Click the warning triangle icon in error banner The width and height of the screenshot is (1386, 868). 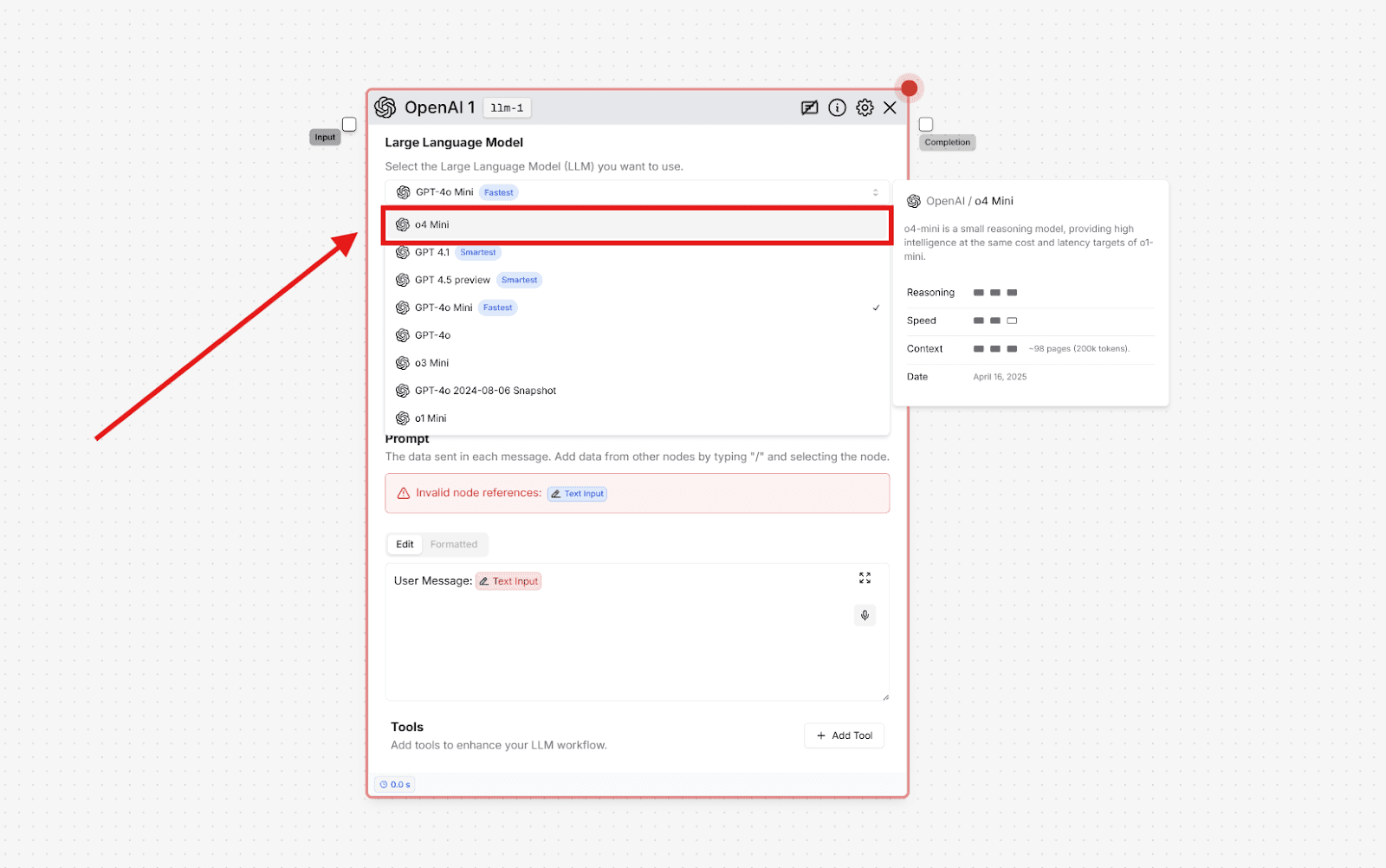tap(403, 493)
